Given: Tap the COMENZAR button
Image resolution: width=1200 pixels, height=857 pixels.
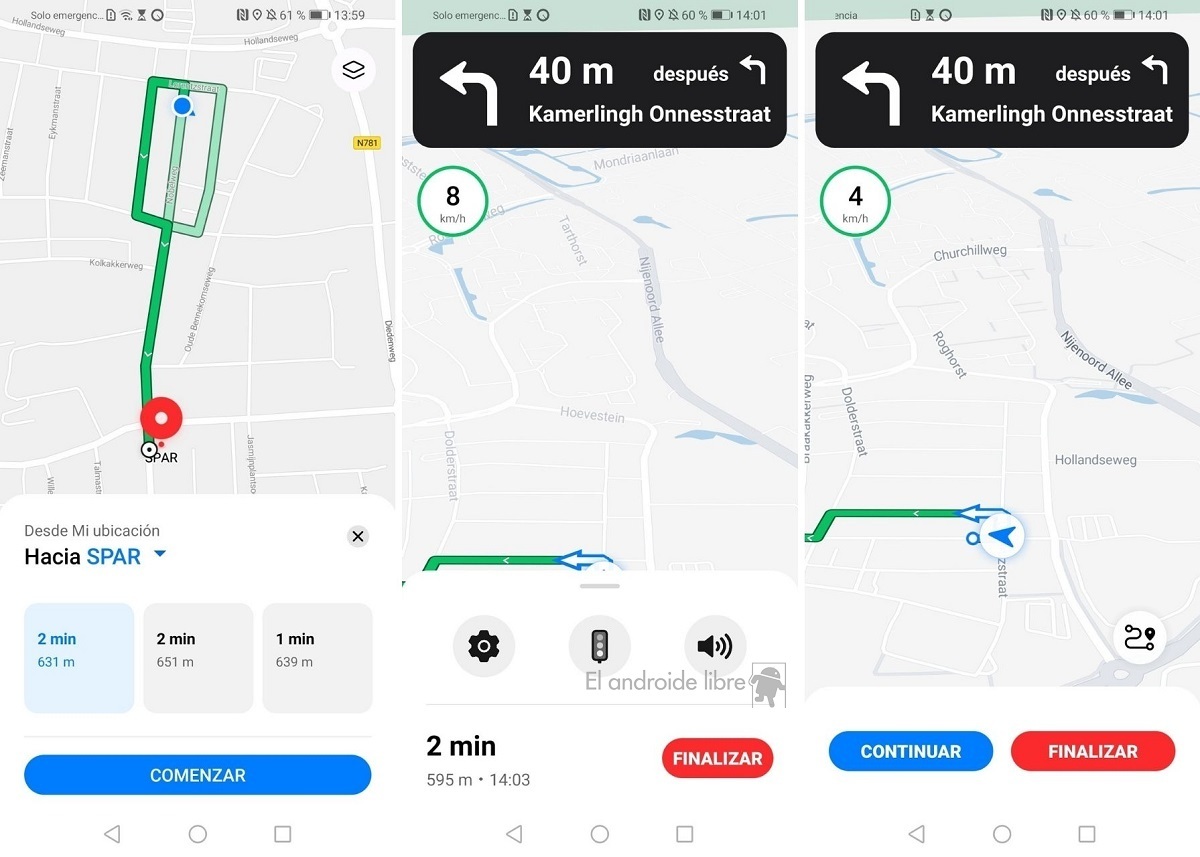Looking at the screenshot, I should [x=198, y=775].
